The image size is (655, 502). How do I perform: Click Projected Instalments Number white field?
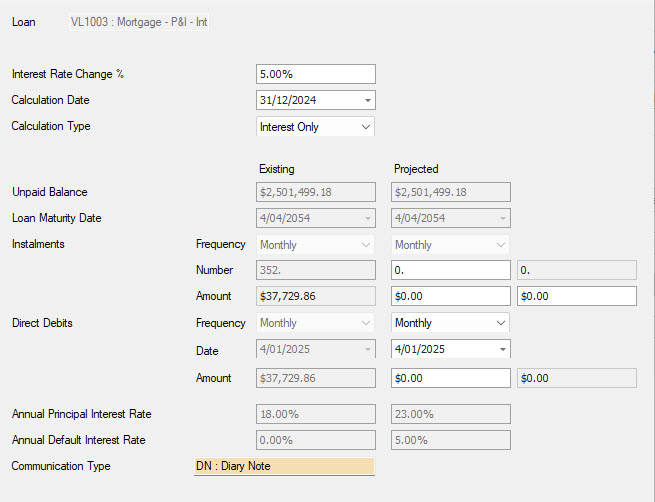[451, 270]
